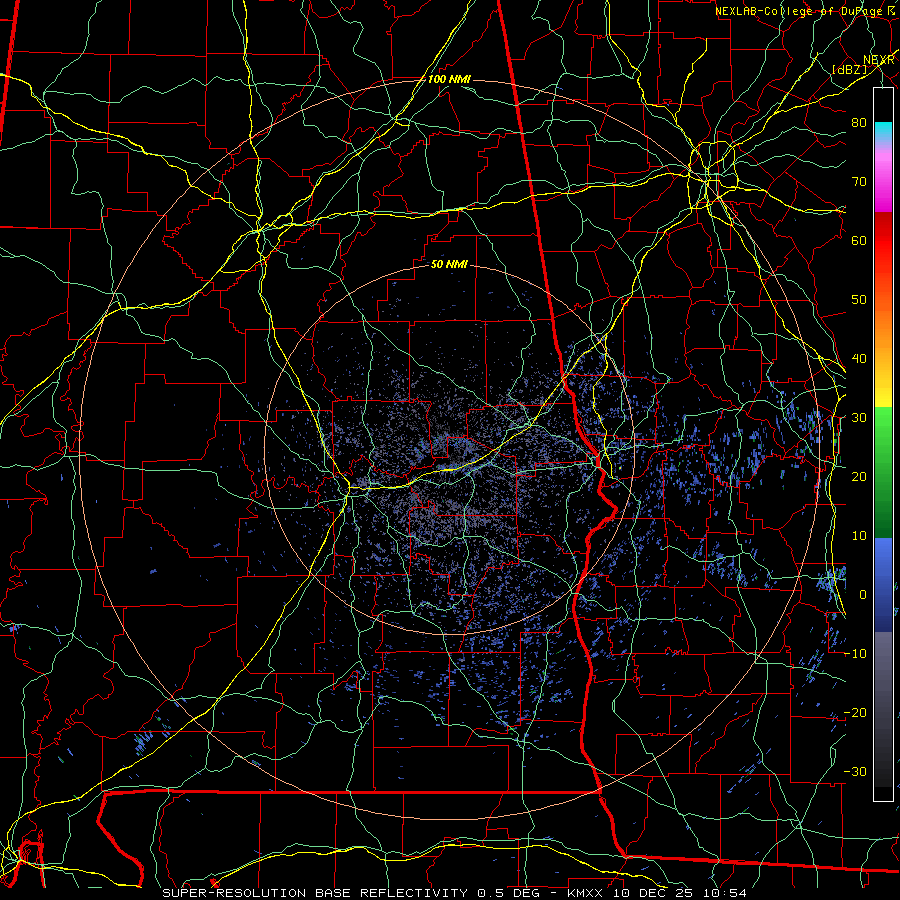900x900 pixels.
Task: Select the 30 value on the dBZ scale
Action: (x=859, y=417)
